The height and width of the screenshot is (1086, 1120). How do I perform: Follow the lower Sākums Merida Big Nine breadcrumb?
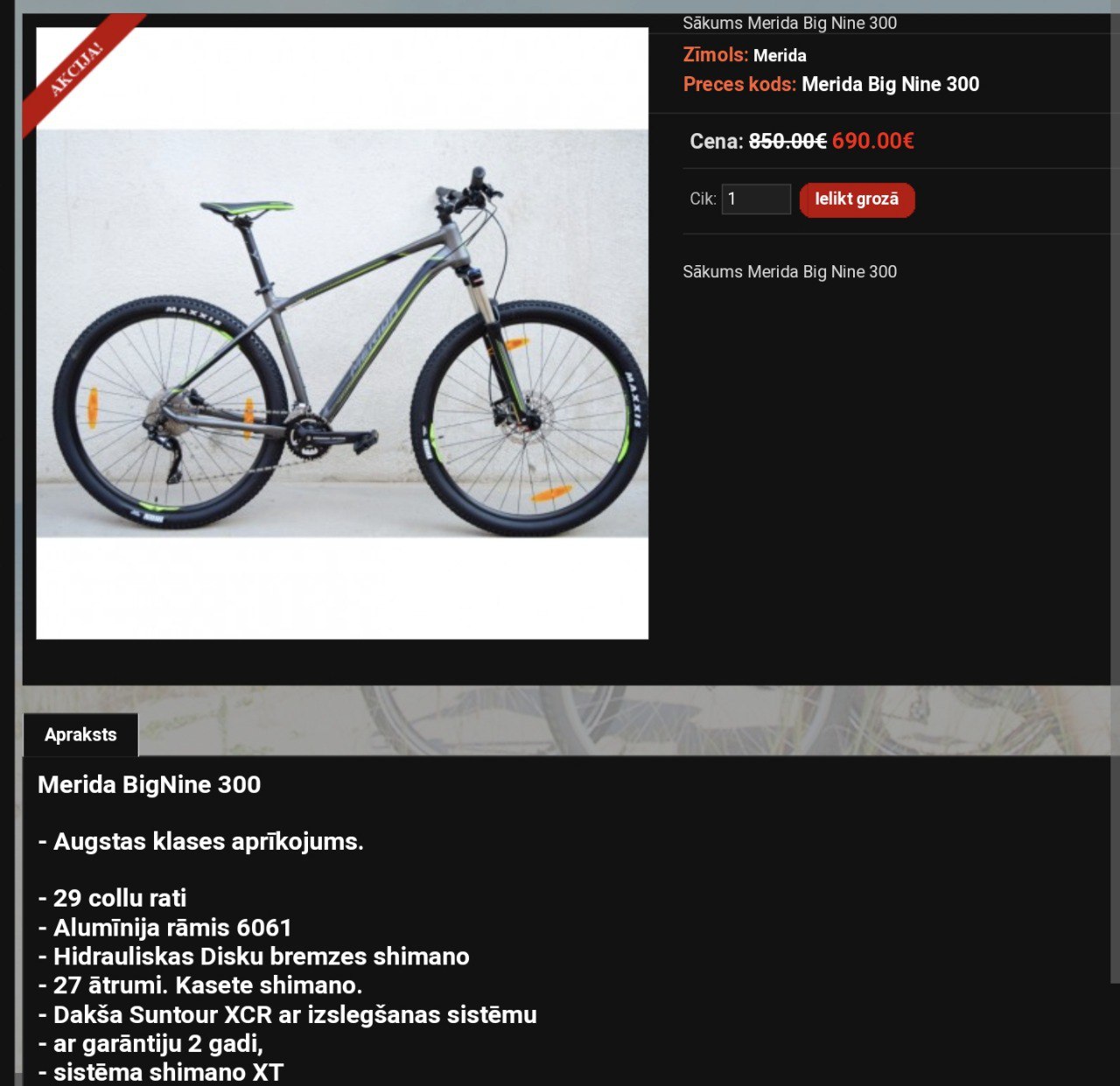point(789,272)
